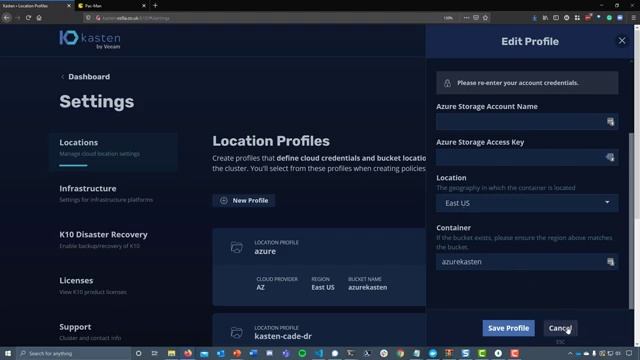Click the Kasten K10 logo
The height and width of the screenshot is (360, 640).
tap(90, 39)
